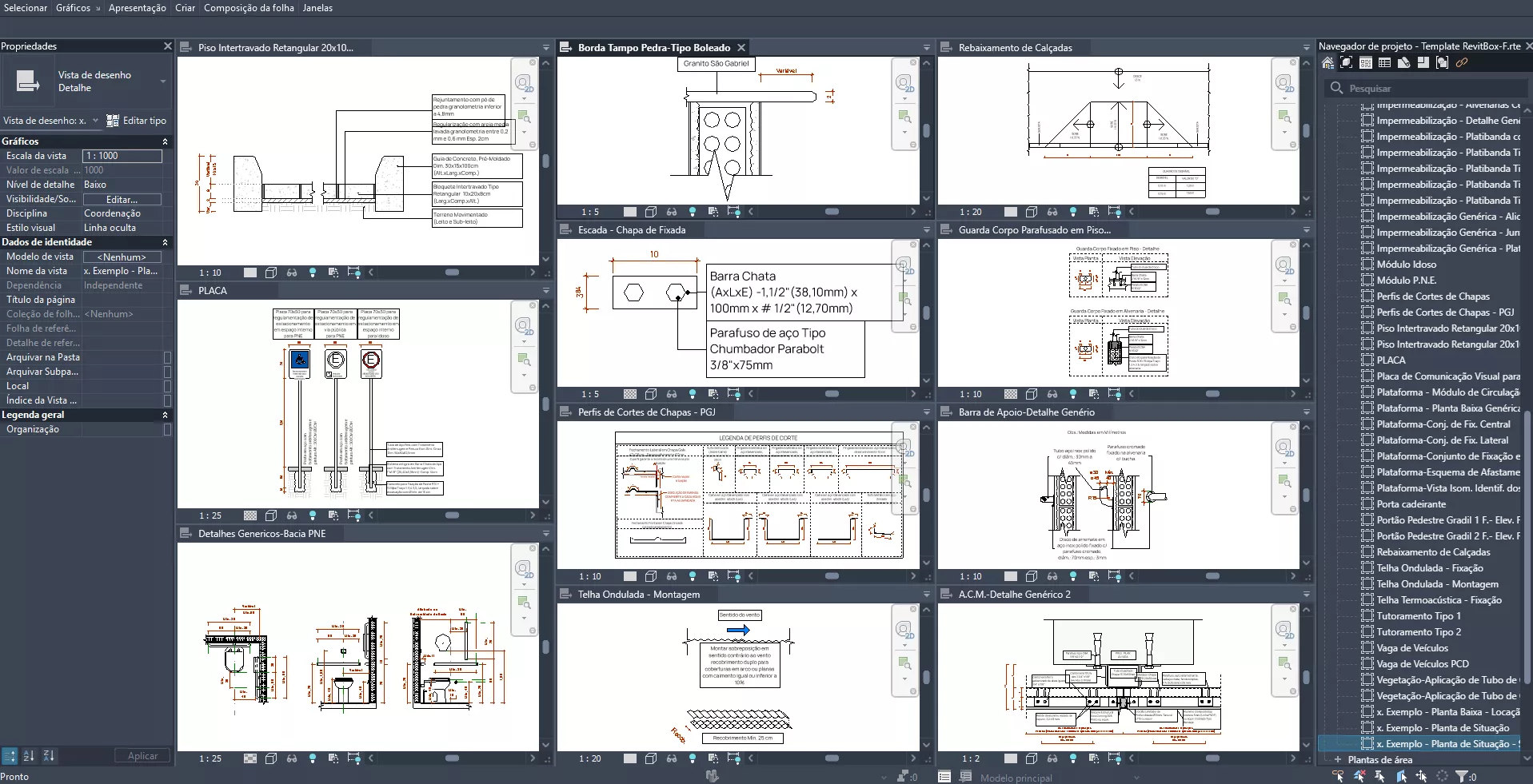Image resolution: width=1533 pixels, height=784 pixels.
Task: Toggle the Local property checkbox
Action: pos(167,386)
